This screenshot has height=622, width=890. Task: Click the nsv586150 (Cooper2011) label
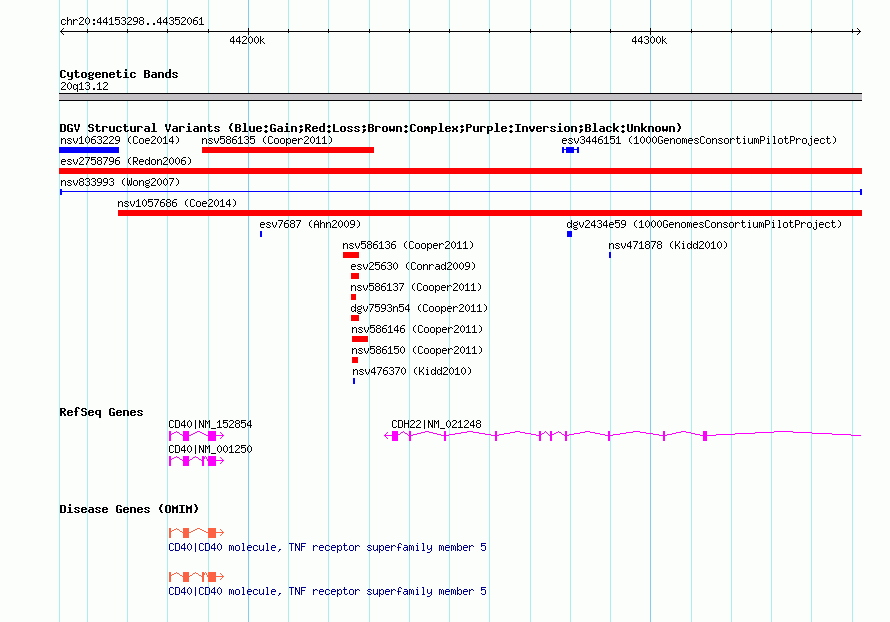(417, 350)
